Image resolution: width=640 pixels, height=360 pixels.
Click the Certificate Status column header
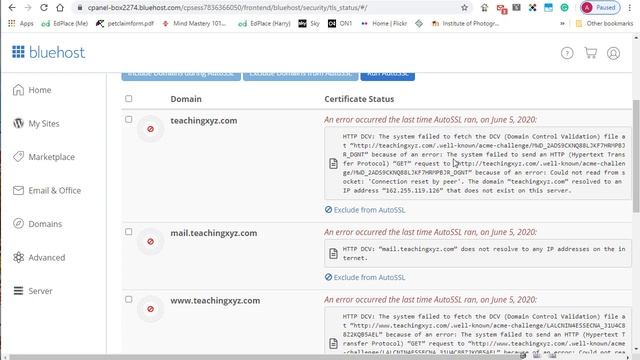click(x=359, y=99)
